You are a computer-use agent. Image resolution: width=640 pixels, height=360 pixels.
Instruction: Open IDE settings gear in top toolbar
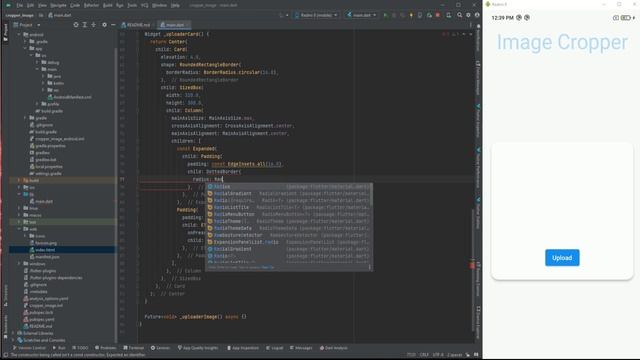[468, 15]
